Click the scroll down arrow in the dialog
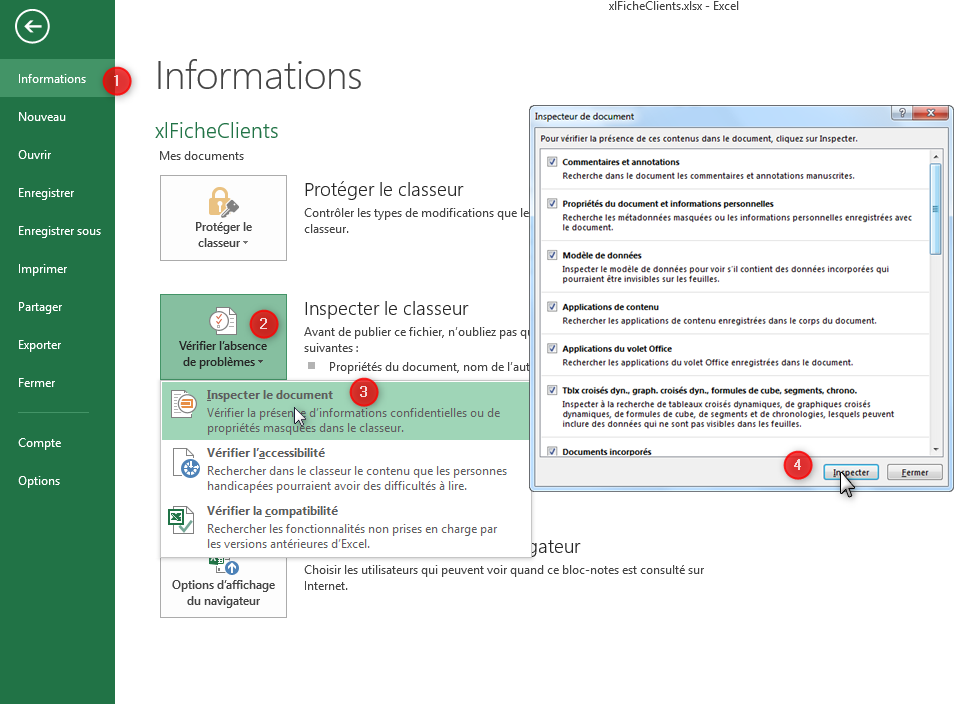959x704 pixels. pyautogui.click(x=936, y=450)
